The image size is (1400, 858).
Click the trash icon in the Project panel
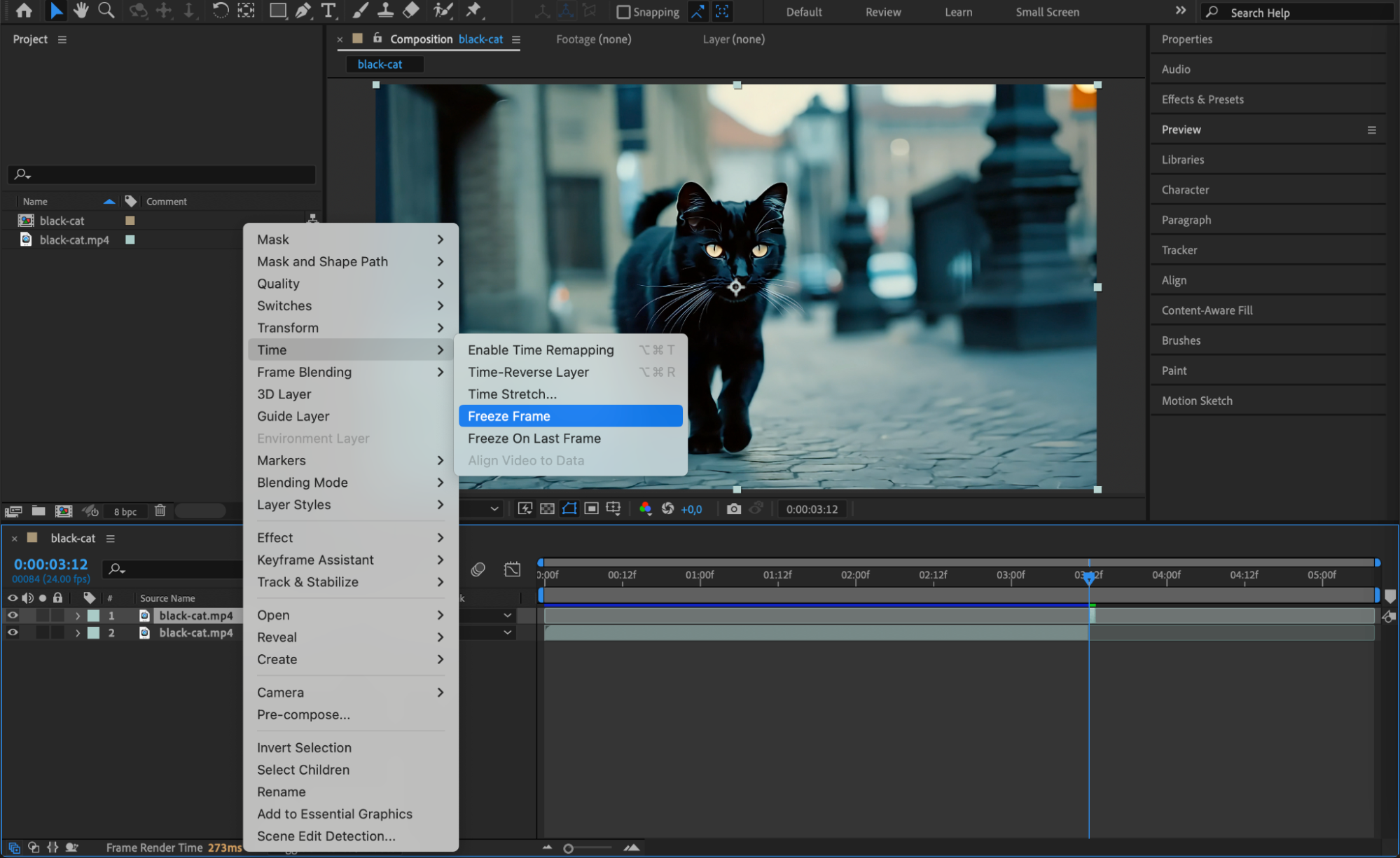(x=160, y=511)
